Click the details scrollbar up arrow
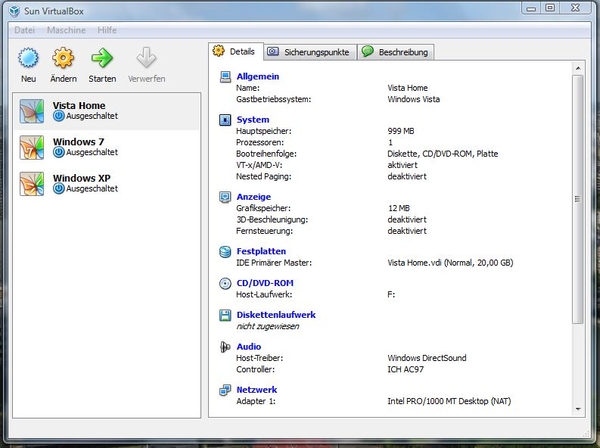 pyautogui.click(x=578, y=68)
